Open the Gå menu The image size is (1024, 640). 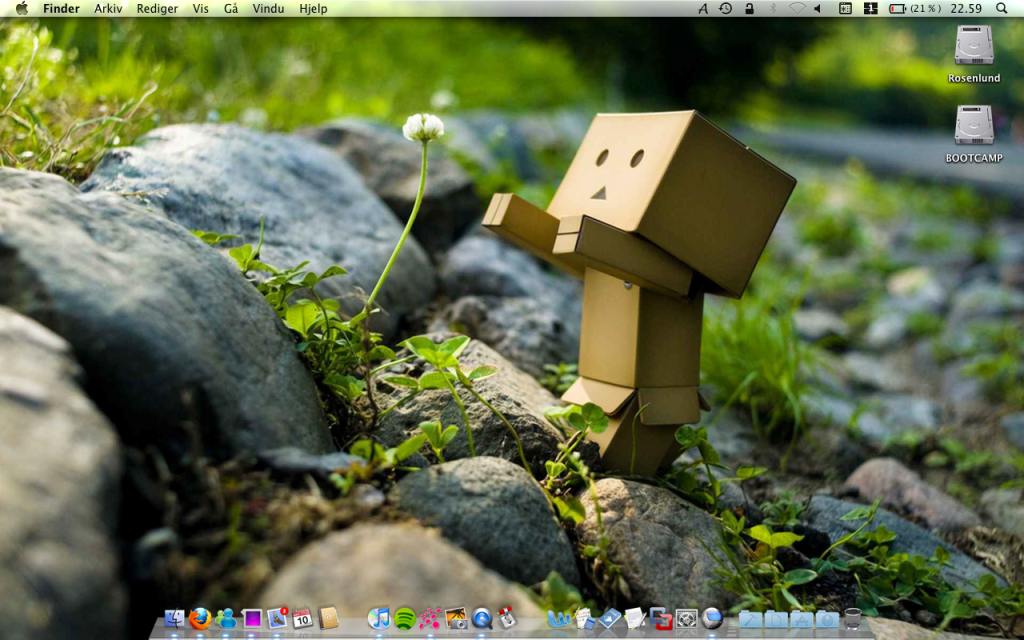coord(231,8)
